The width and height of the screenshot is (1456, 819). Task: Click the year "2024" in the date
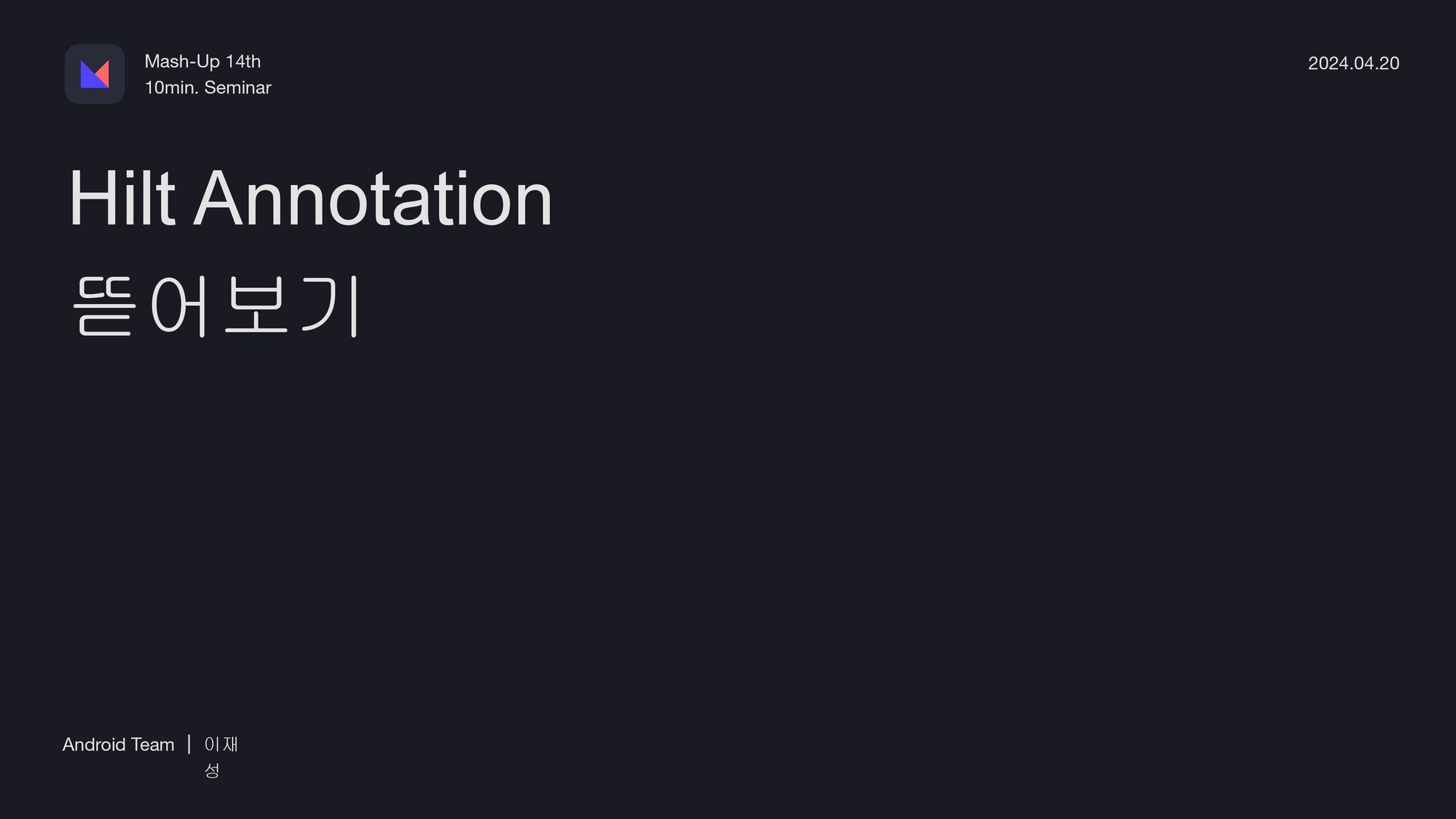coord(1328,63)
